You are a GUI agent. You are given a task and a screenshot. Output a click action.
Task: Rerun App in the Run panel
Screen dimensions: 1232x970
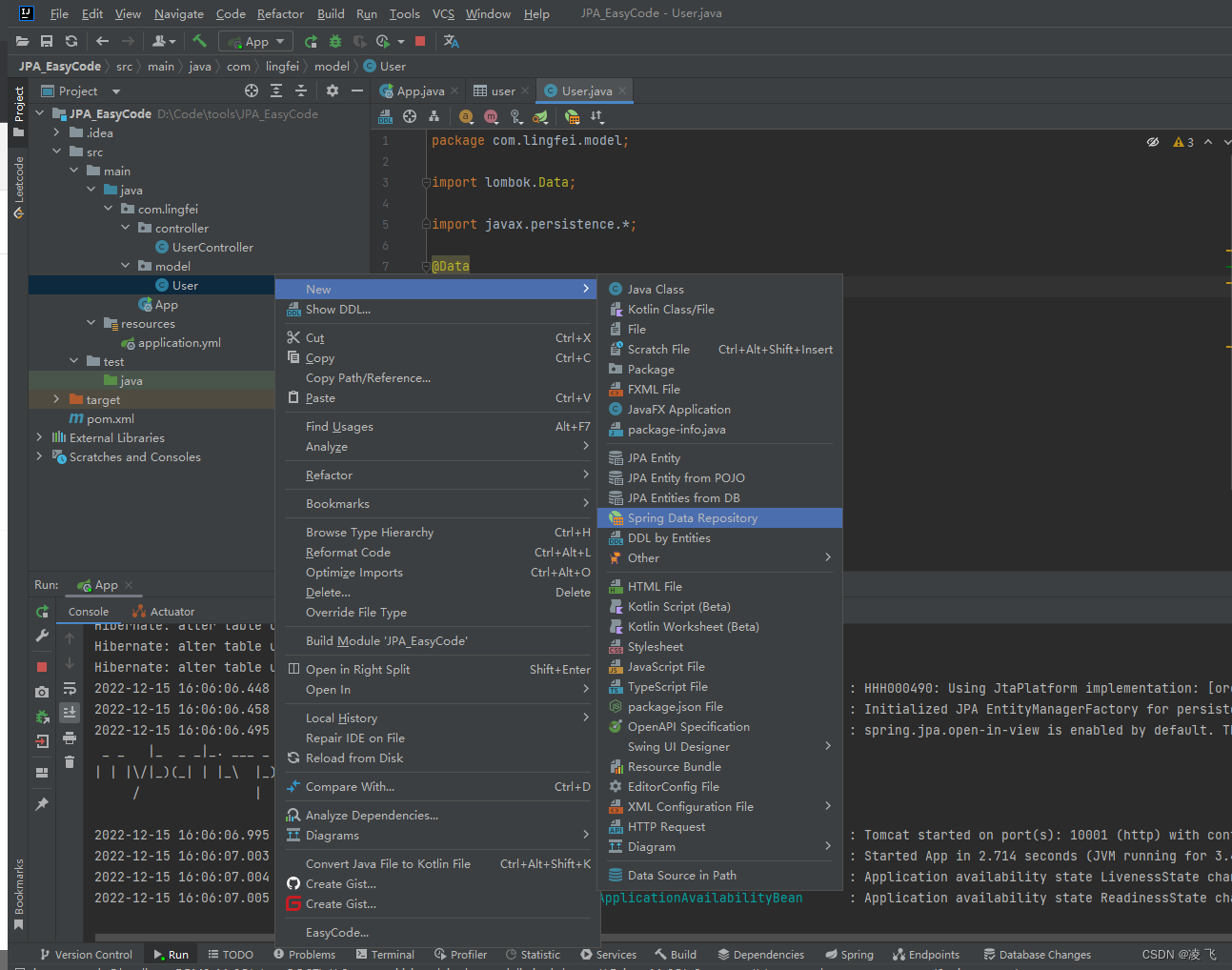(42, 612)
